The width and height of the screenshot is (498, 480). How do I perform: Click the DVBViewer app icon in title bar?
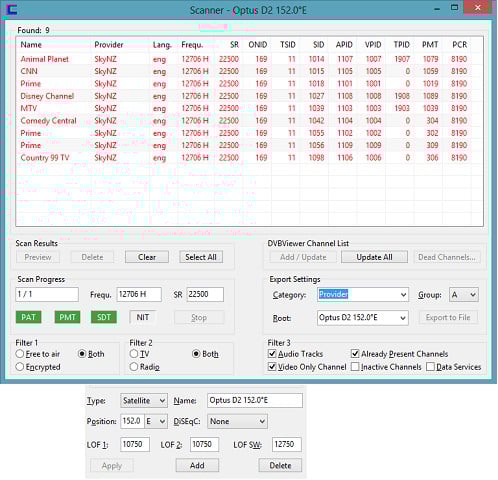click(12, 9)
